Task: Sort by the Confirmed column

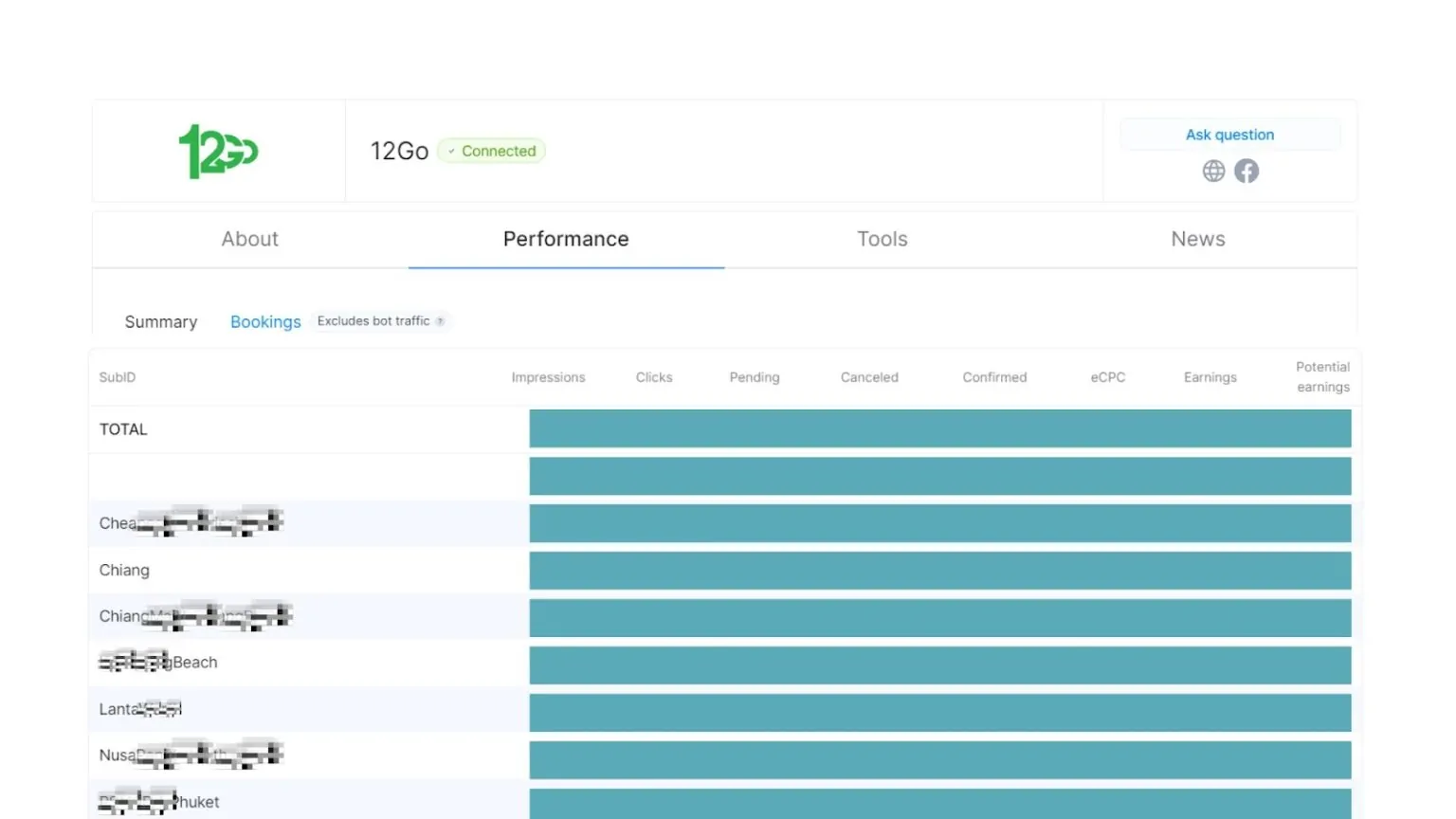Action: click(994, 377)
